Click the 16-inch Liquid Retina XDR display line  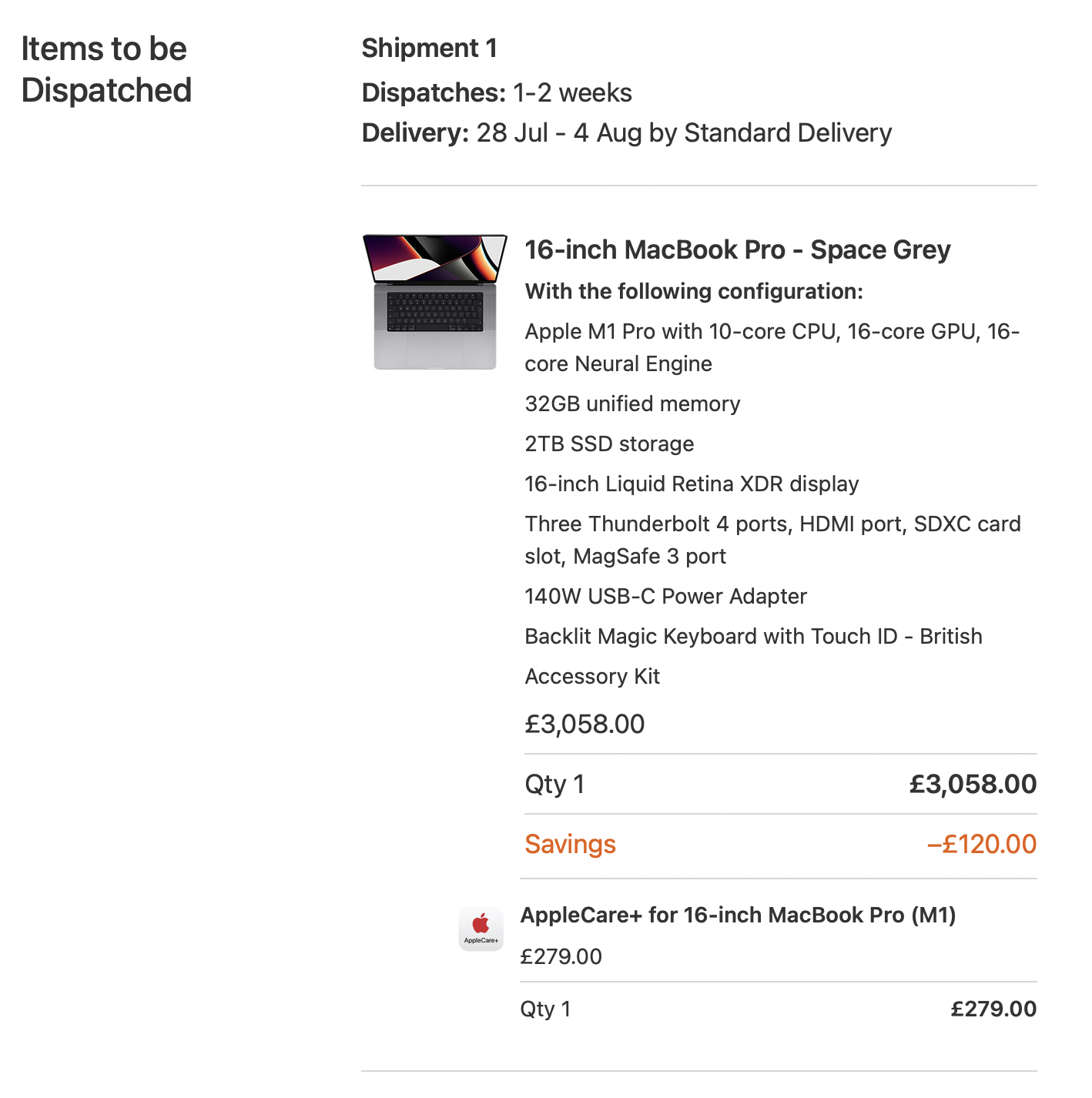click(692, 484)
